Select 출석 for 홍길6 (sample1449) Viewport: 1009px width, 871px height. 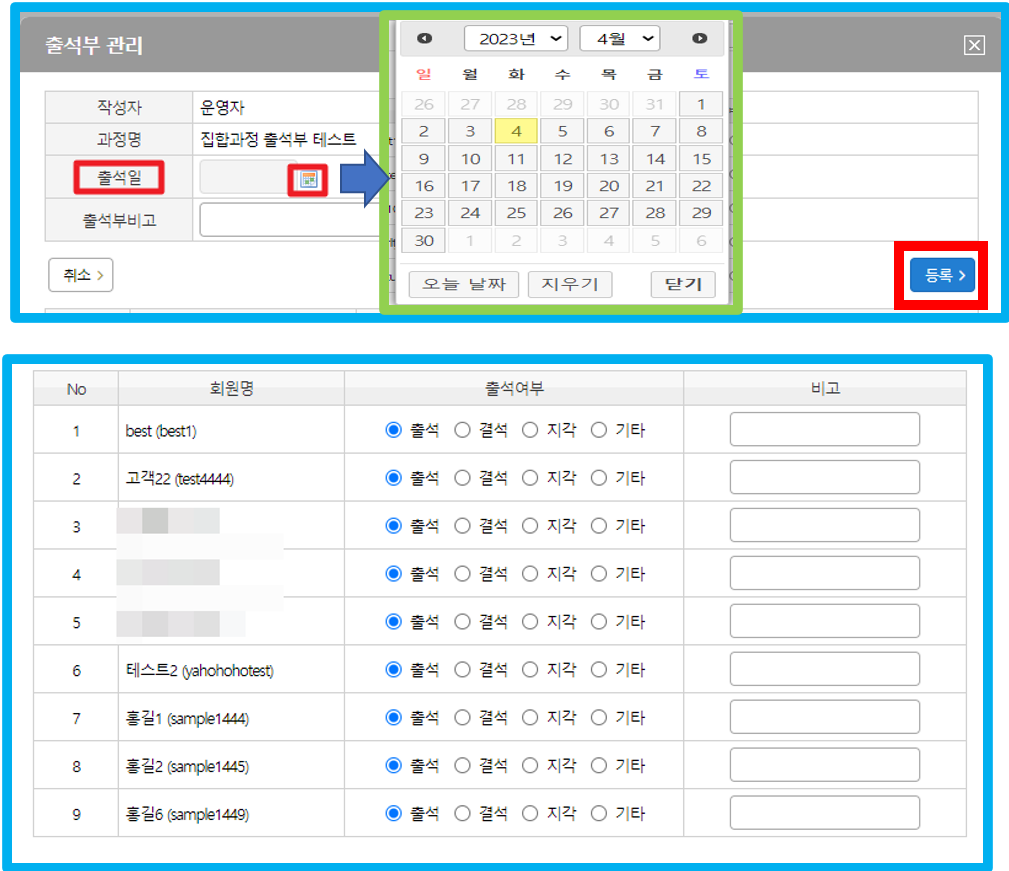393,814
